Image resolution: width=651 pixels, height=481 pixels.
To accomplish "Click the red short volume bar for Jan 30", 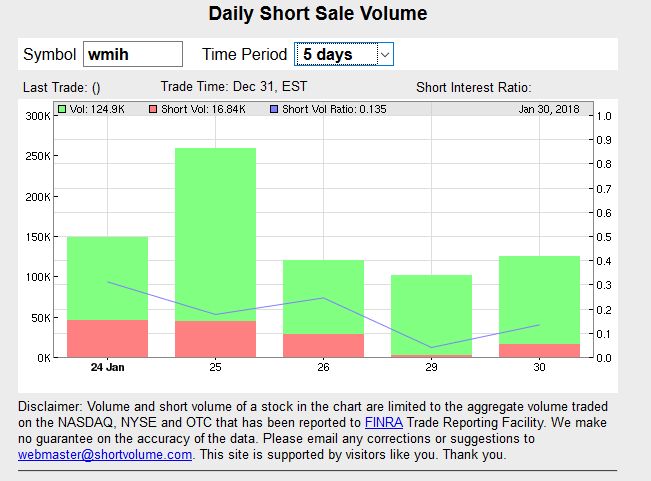I will click(x=540, y=350).
